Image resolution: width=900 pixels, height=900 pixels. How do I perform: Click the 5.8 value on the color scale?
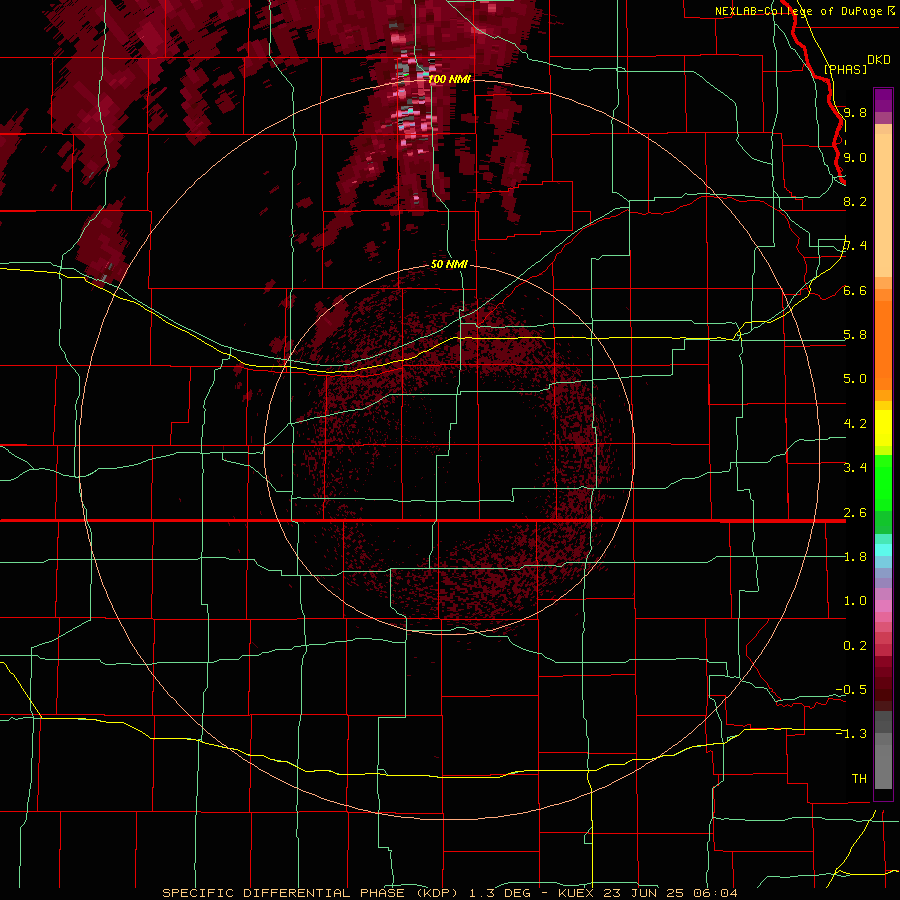tap(855, 335)
